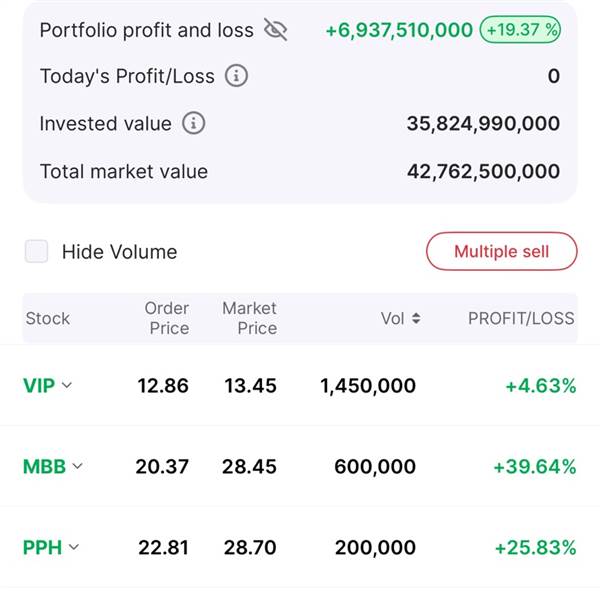Screen dimensions: 600x600
Task: Click the Order Price column header
Action: [167, 318]
